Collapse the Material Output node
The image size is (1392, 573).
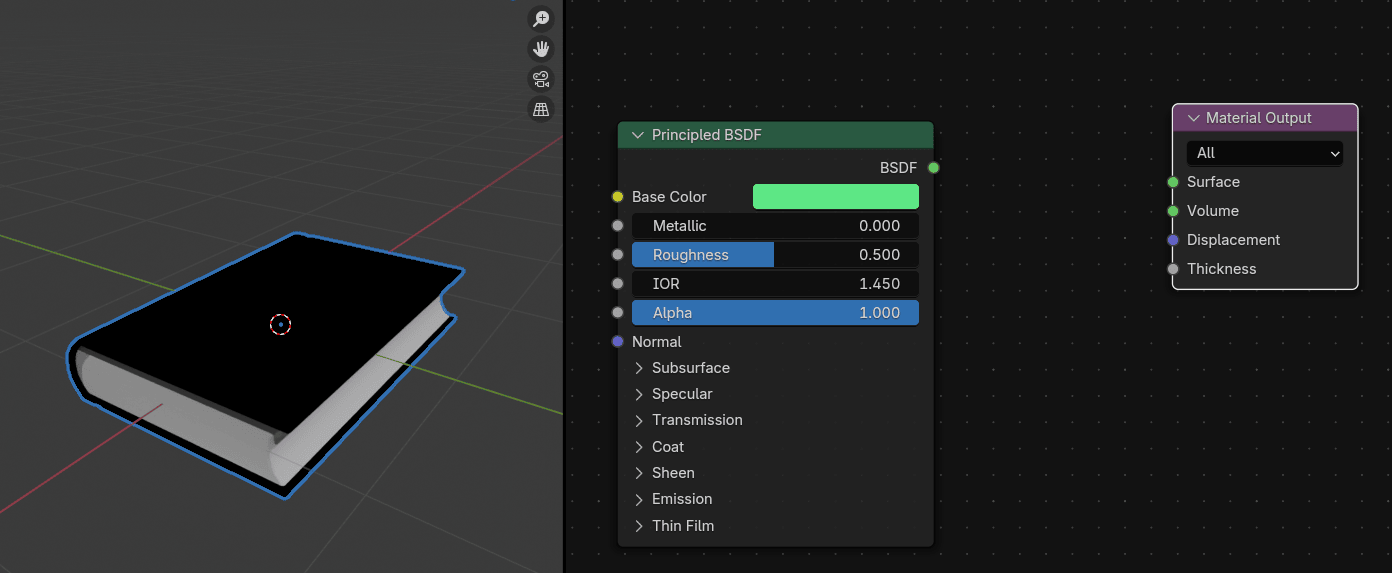pos(1193,118)
